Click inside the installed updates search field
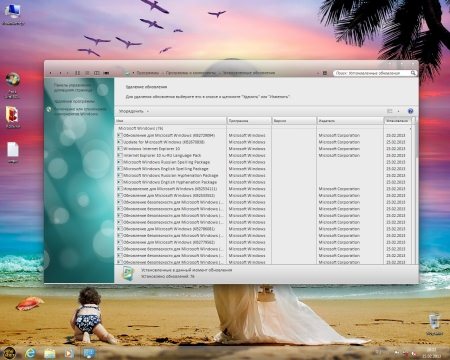 372,73
